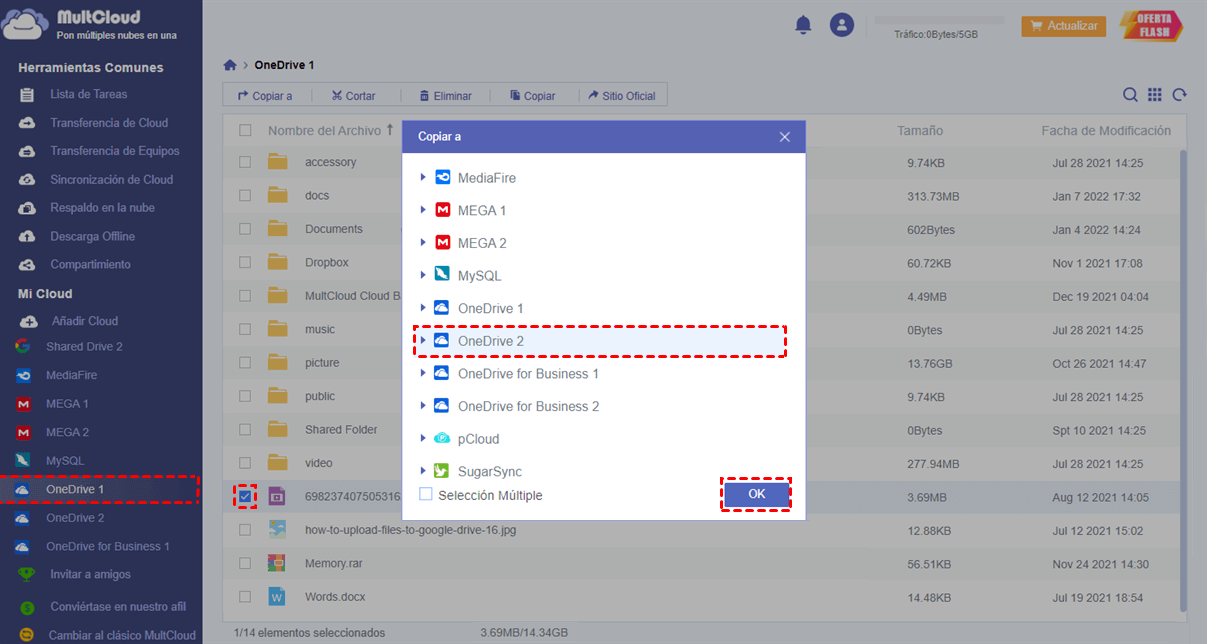This screenshot has height=644, width=1207.
Task: Expand OneDrive 2 in Copiar a dialog
Action: (x=423, y=341)
